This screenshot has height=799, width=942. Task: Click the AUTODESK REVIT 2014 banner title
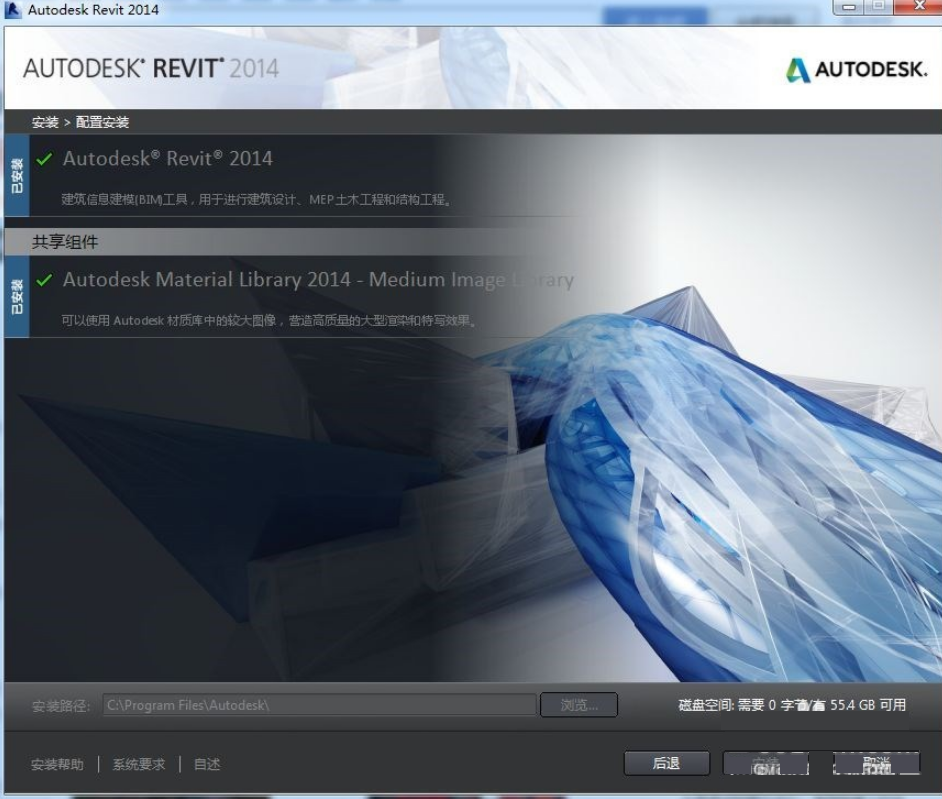coord(151,68)
